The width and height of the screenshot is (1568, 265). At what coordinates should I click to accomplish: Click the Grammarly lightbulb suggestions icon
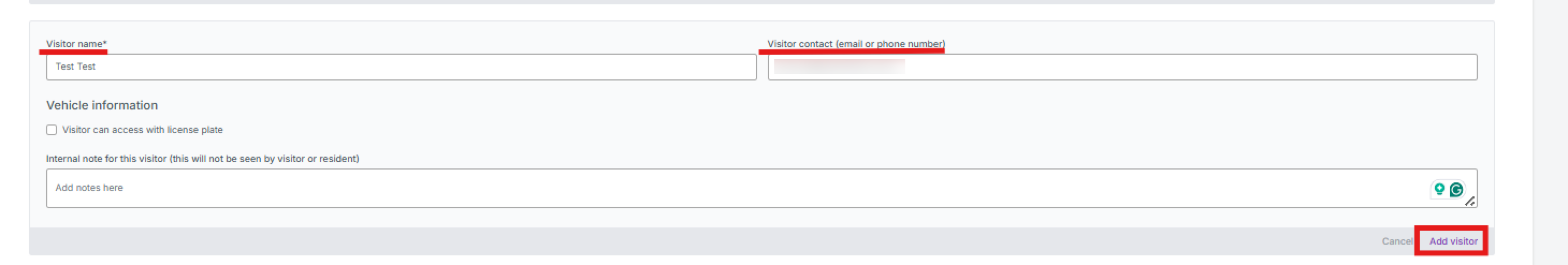click(1439, 190)
